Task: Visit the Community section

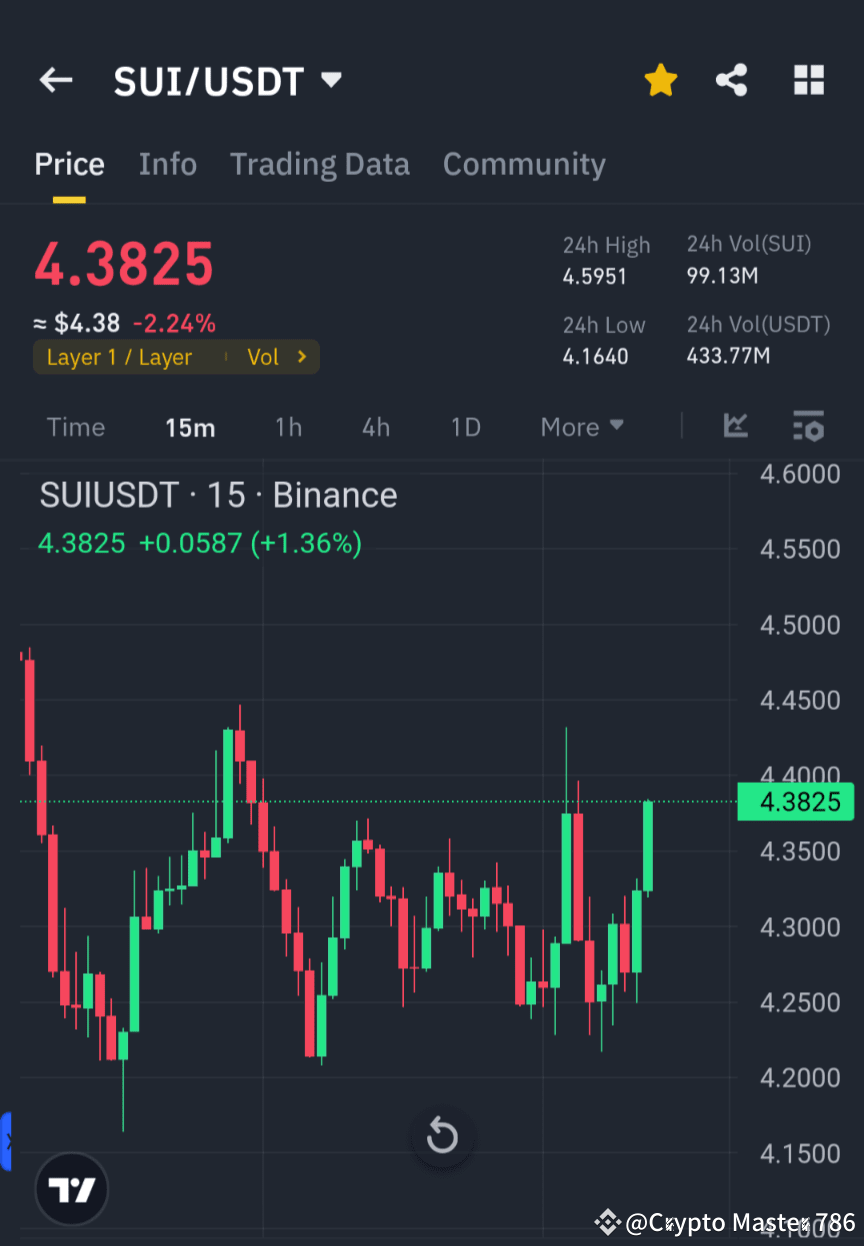Action: [x=524, y=164]
